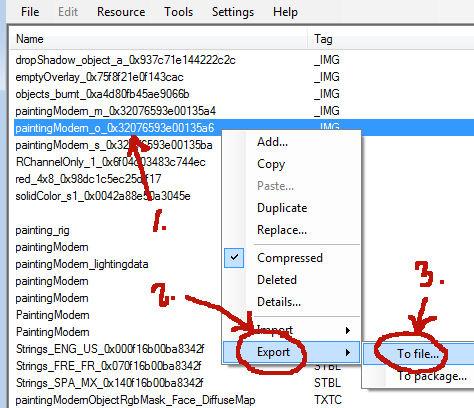Open the Help menu
The width and height of the screenshot is (474, 408).
285,12
